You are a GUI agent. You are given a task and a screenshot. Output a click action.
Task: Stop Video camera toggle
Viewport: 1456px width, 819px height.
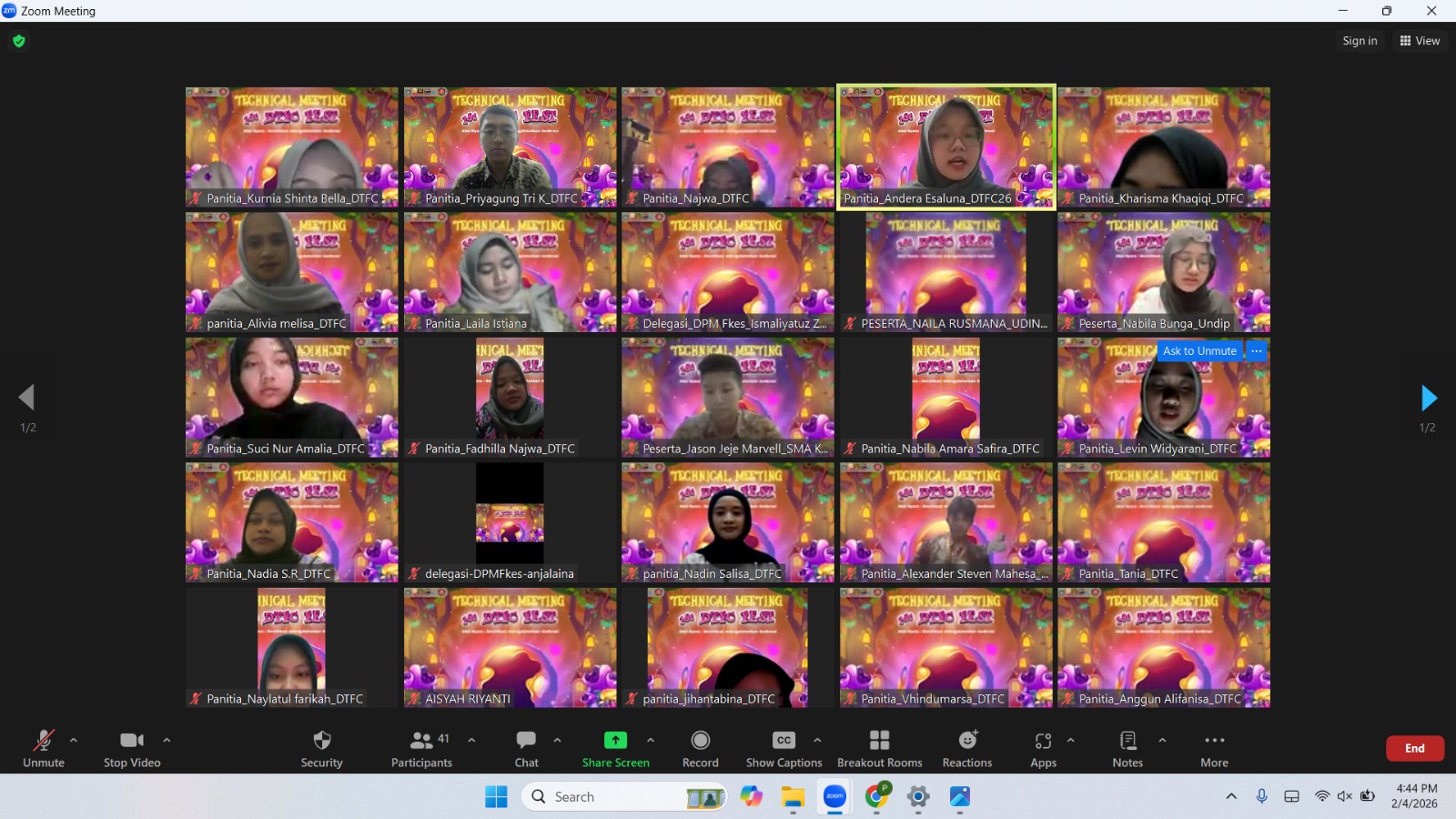132,741
